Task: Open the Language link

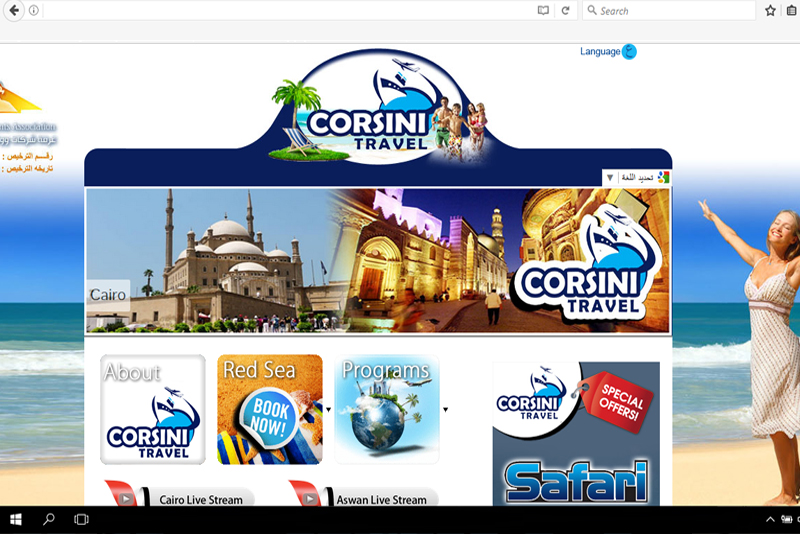Action: 600,52
